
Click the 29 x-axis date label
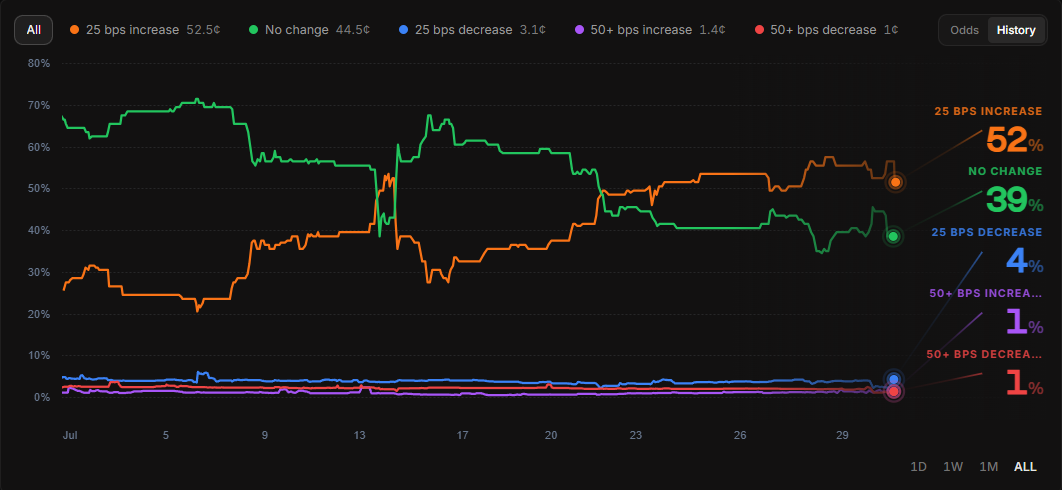pyautogui.click(x=842, y=435)
